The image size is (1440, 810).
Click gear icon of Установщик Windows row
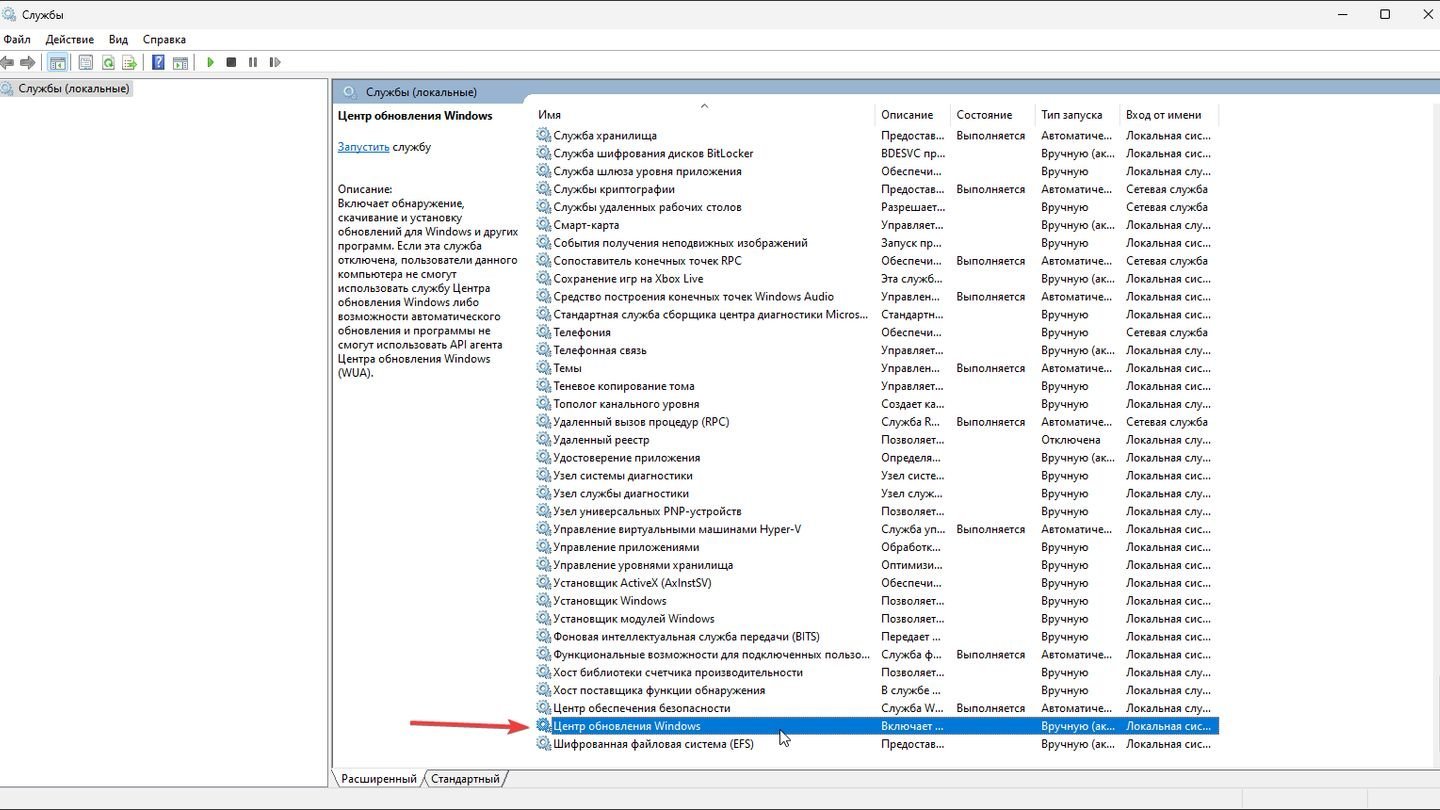point(544,601)
